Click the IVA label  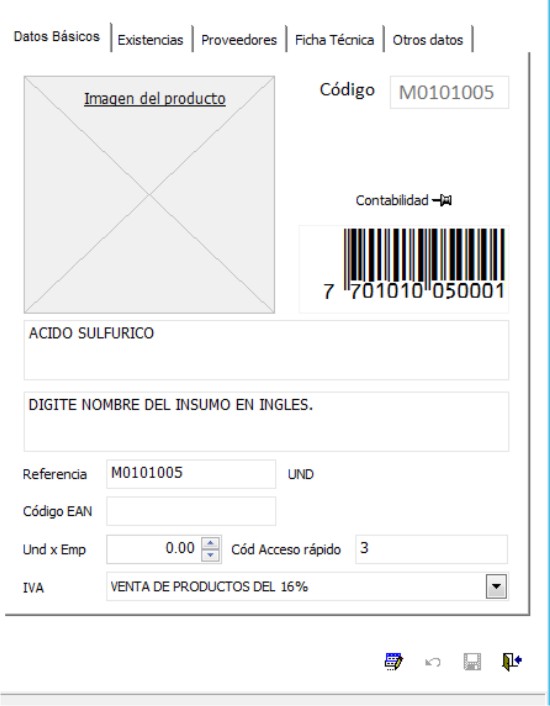[33, 588]
